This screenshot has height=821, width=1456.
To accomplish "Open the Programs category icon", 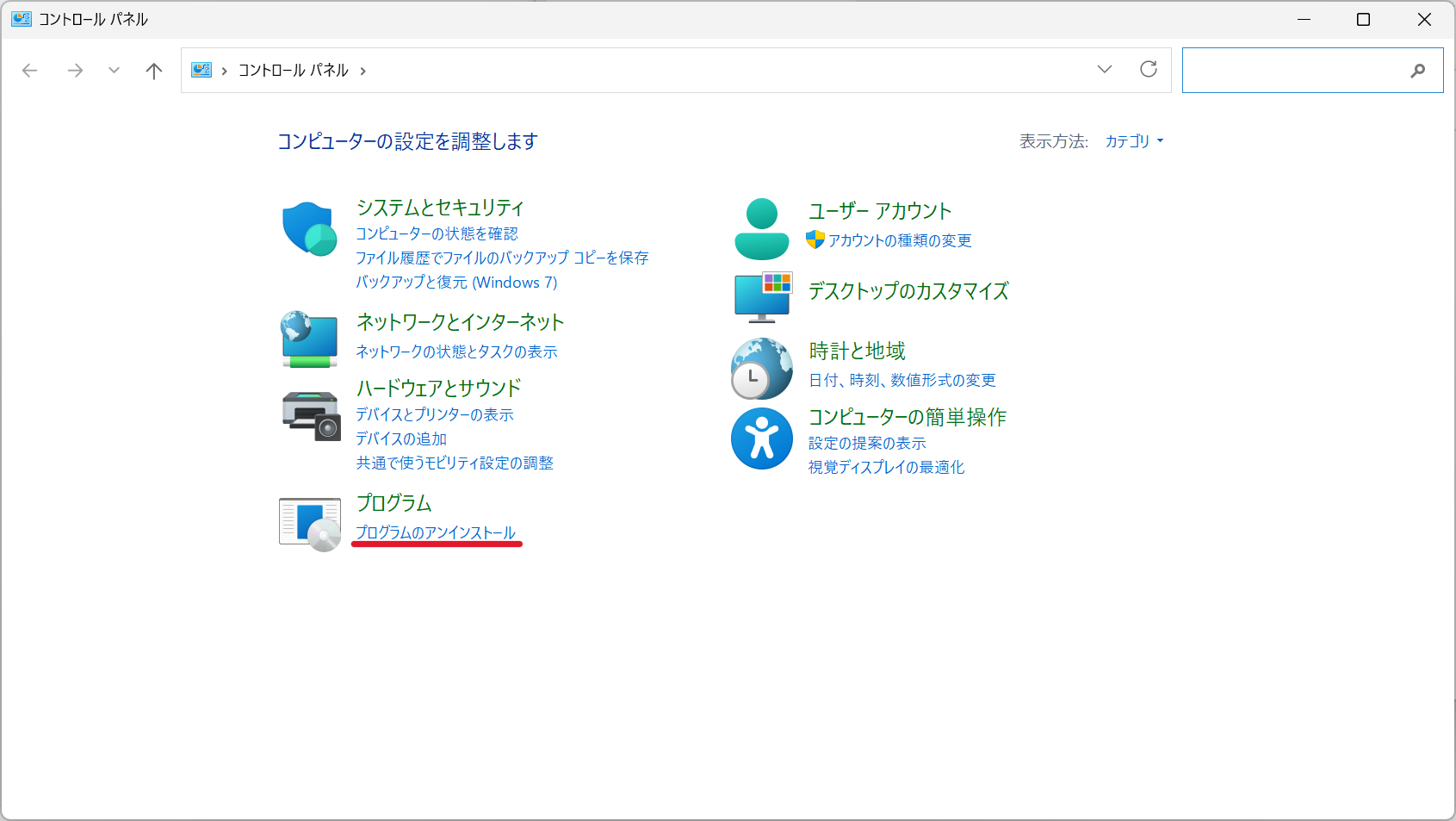I will [x=310, y=524].
